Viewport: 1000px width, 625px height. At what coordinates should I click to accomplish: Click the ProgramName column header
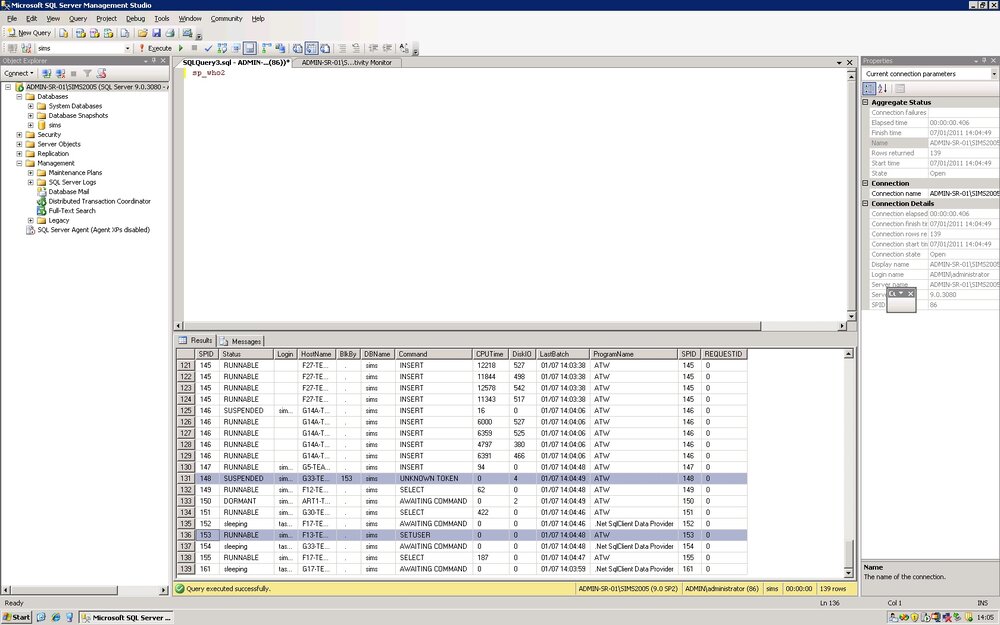(634, 354)
